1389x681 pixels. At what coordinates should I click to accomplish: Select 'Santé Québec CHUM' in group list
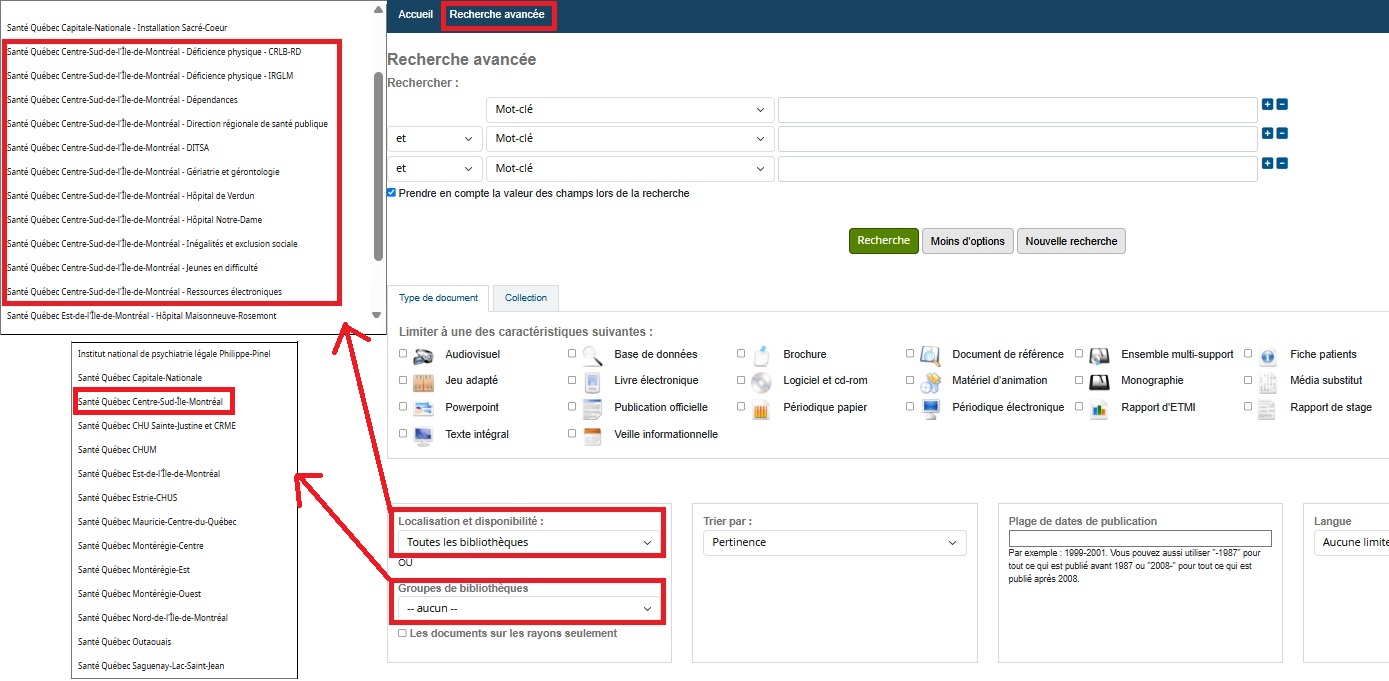tap(117, 450)
